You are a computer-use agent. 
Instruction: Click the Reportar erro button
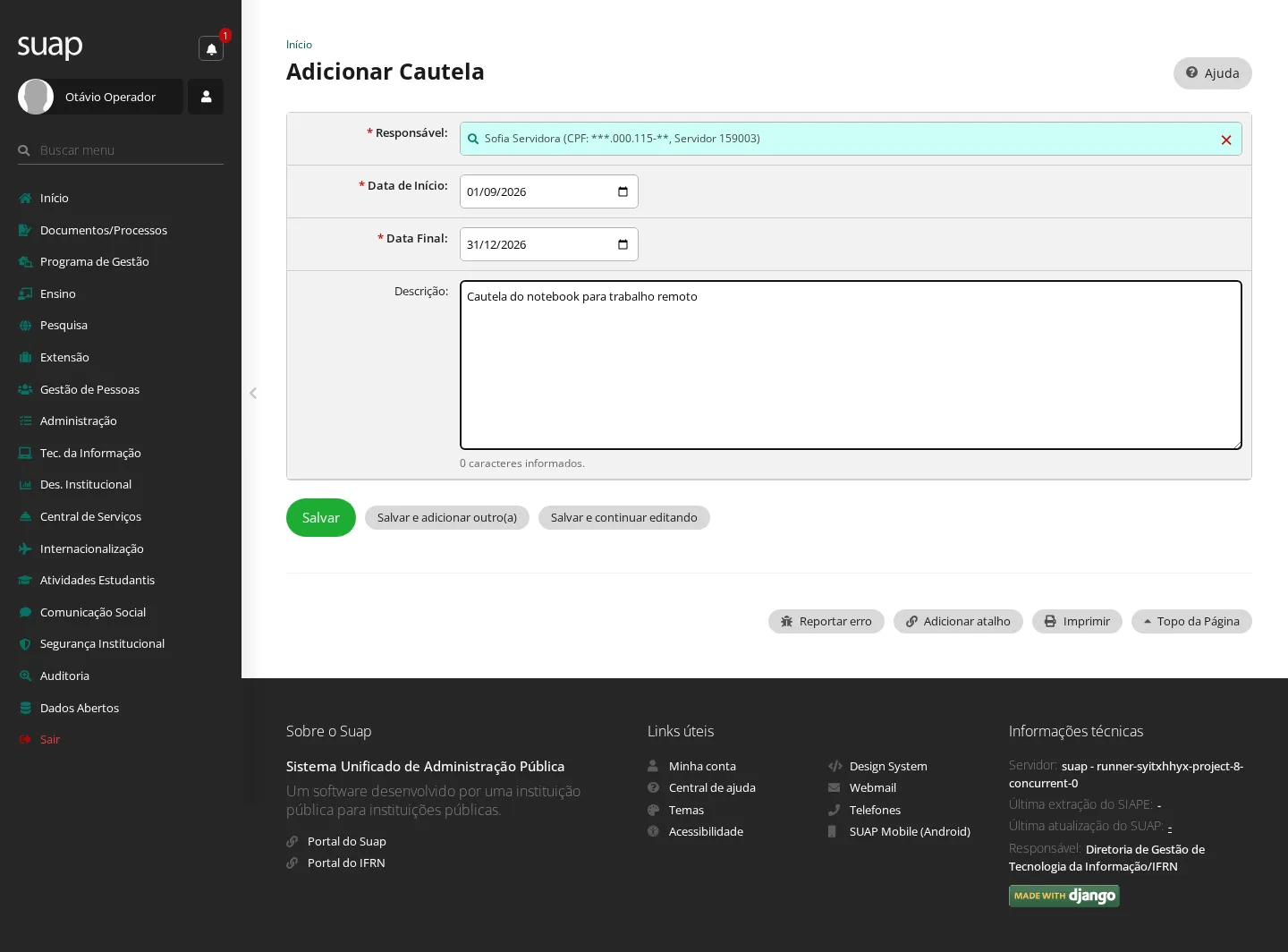click(x=826, y=621)
